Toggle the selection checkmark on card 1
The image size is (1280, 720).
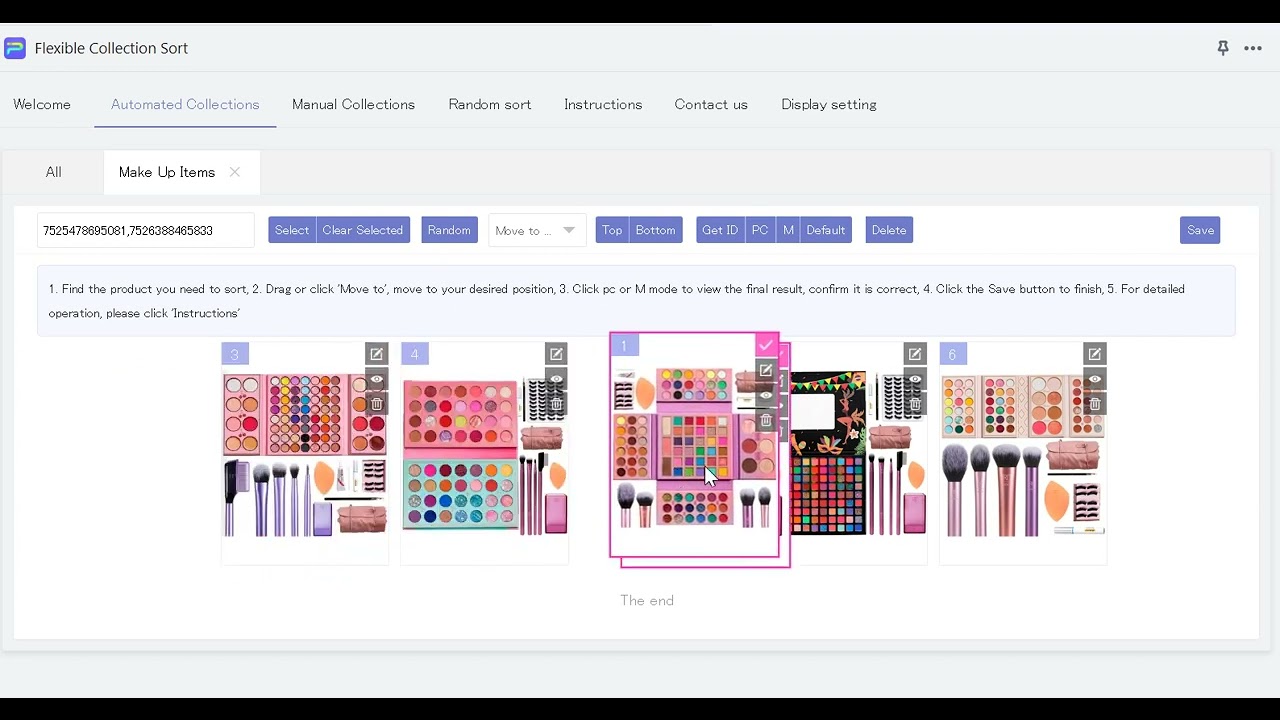point(765,345)
